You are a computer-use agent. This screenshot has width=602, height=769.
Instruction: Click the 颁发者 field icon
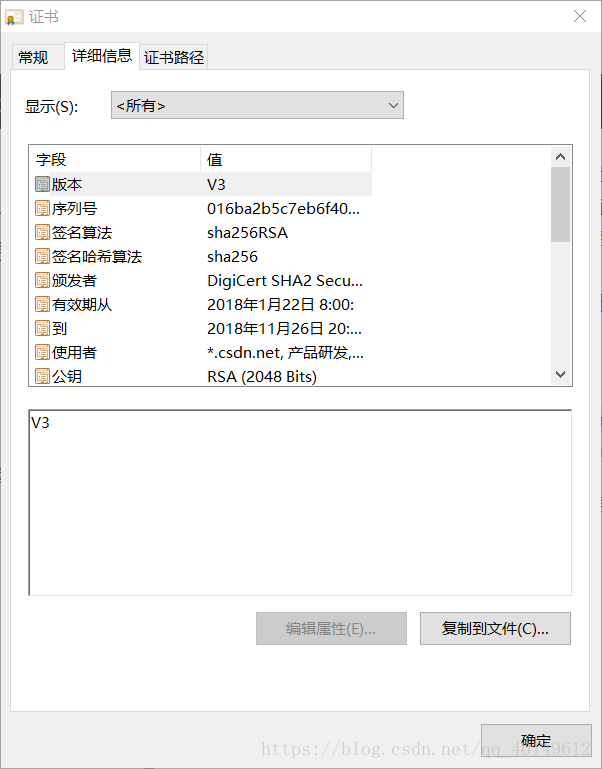pyautogui.click(x=43, y=281)
